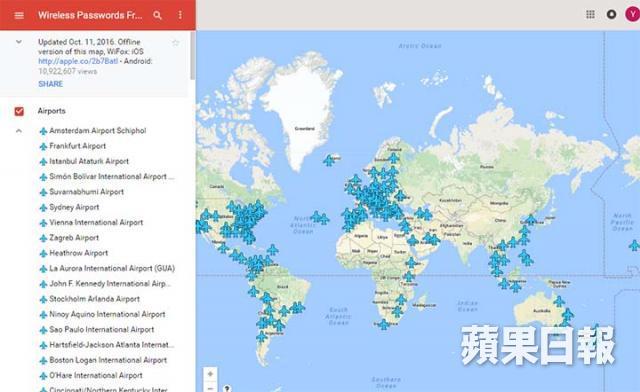Open the hamburger menu in red header

pos(19,16)
